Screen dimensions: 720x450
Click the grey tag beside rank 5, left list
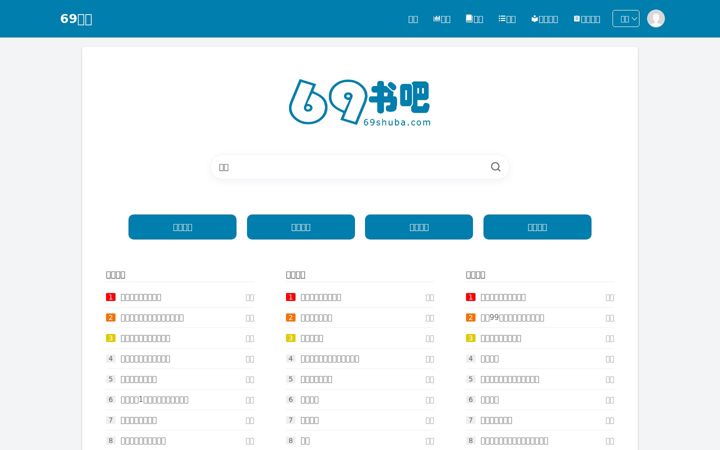tap(250, 380)
